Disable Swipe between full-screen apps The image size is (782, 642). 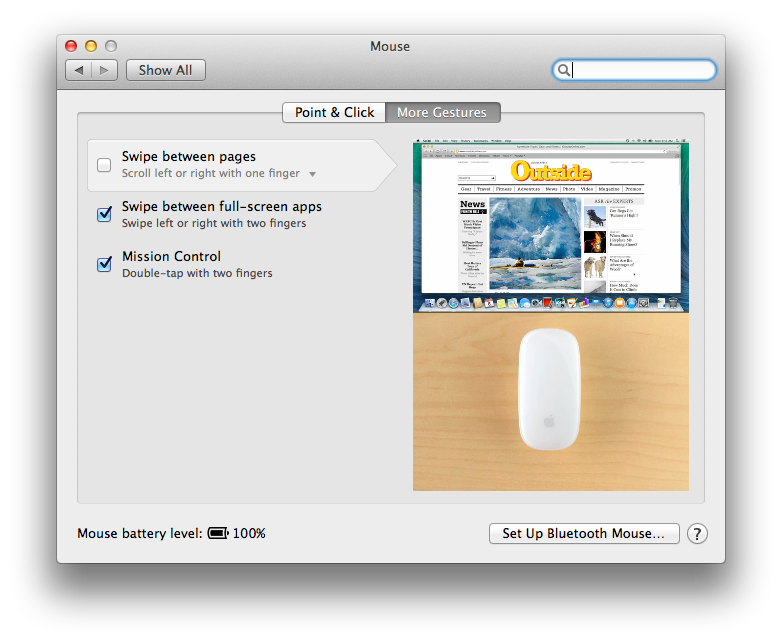(x=104, y=215)
